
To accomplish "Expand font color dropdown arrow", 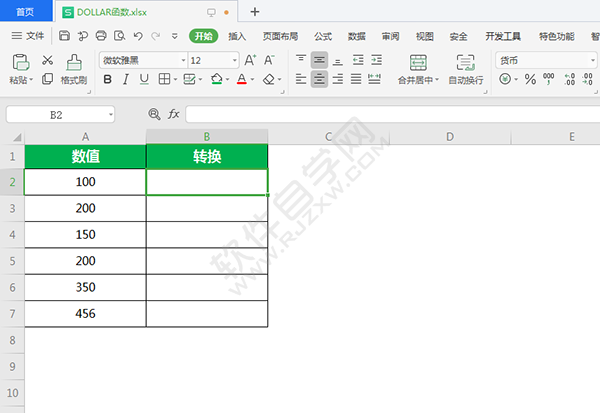I will 252,80.
